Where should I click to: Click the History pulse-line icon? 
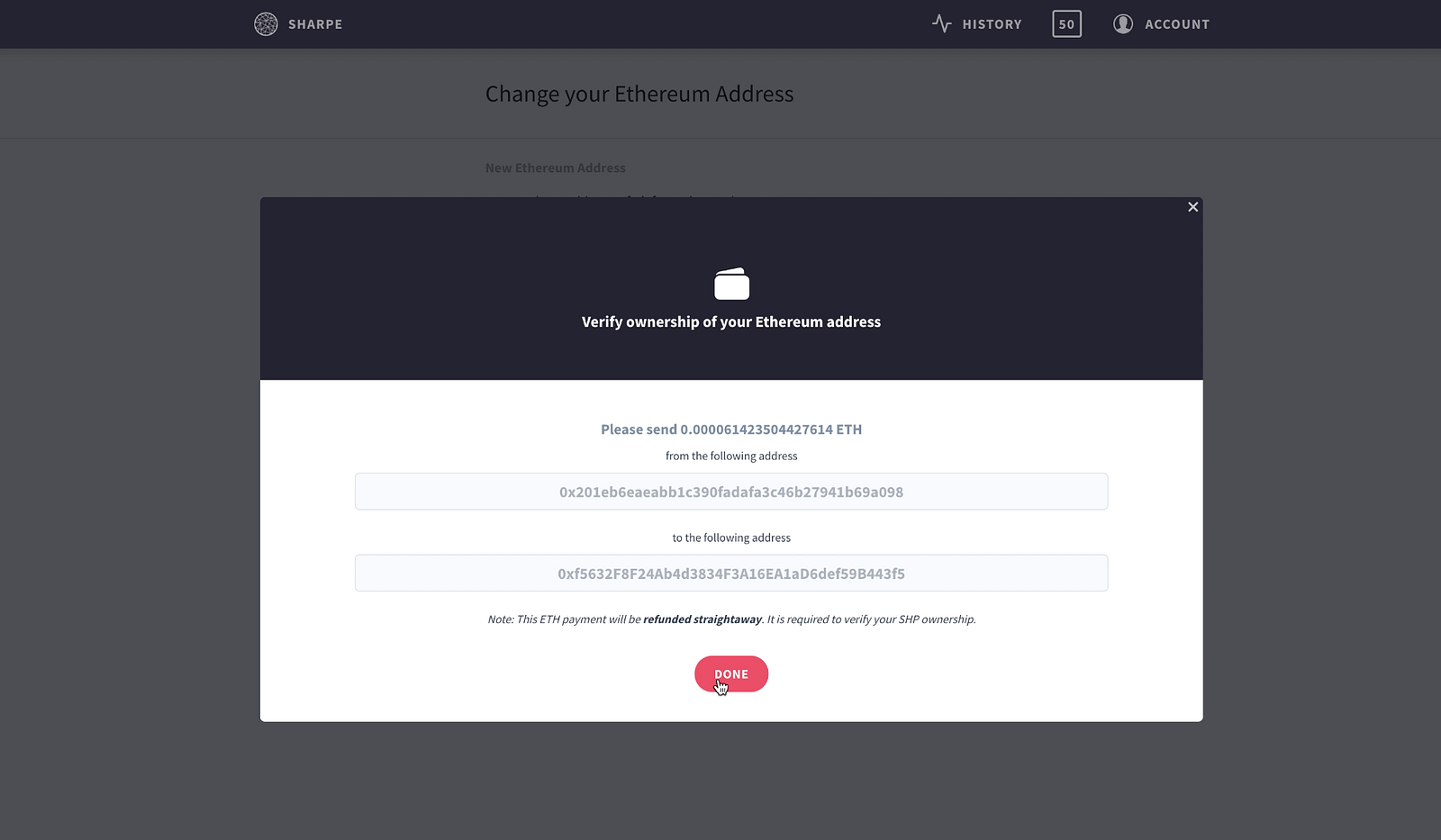[x=941, y=24]
